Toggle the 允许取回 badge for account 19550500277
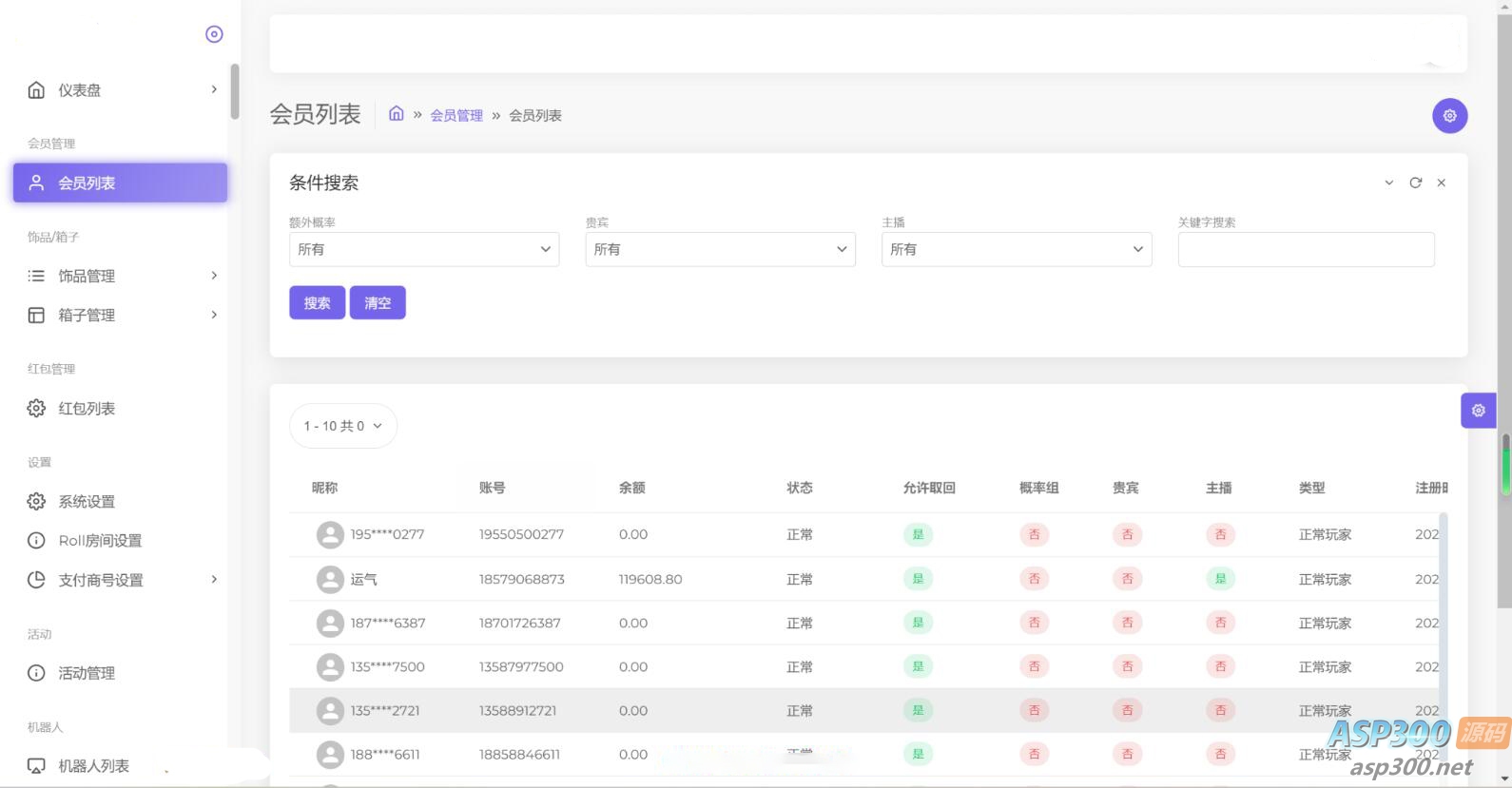The image size is (1512, 788). point(918,535)
